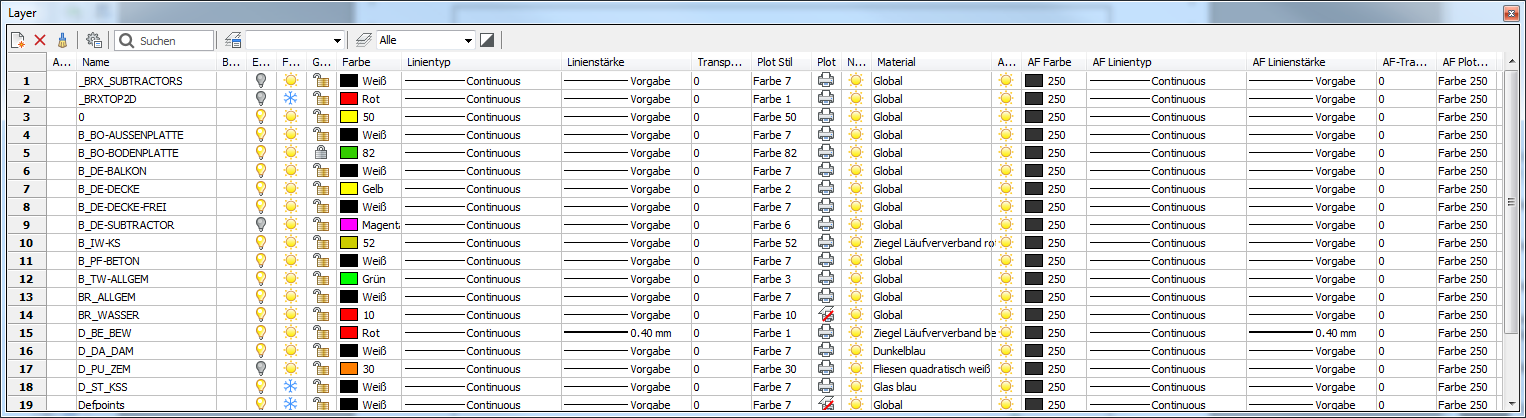Click the new layer icon in toolbar
This screenshot has width=1526, height=418.
pos(17,40)
